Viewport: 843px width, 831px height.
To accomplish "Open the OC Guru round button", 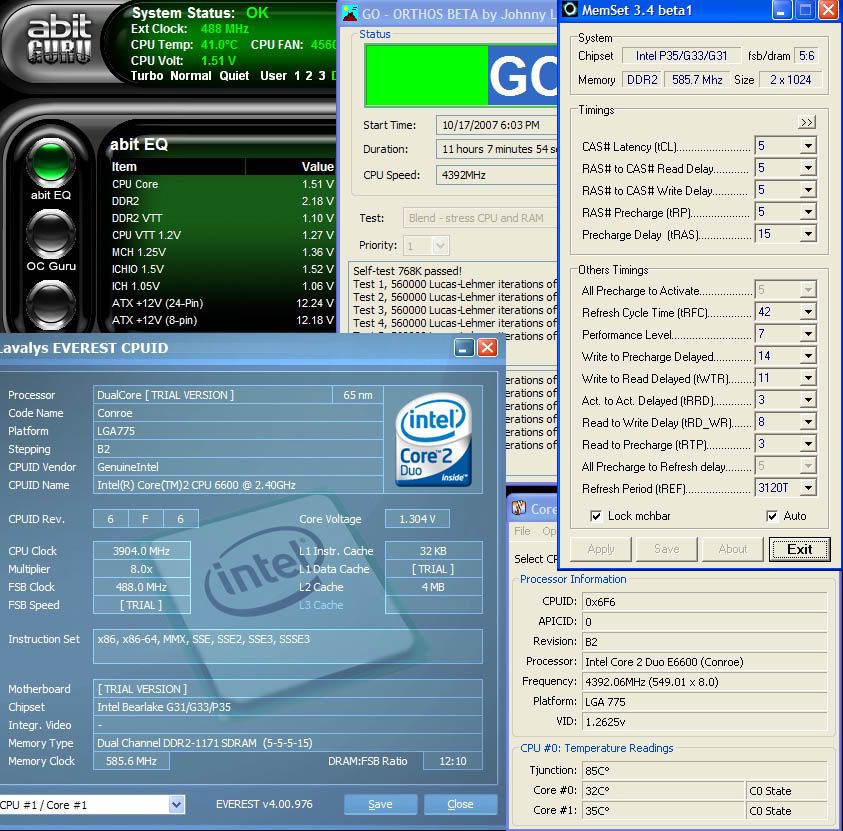I will pyautogui.click(x=51, y=233).
